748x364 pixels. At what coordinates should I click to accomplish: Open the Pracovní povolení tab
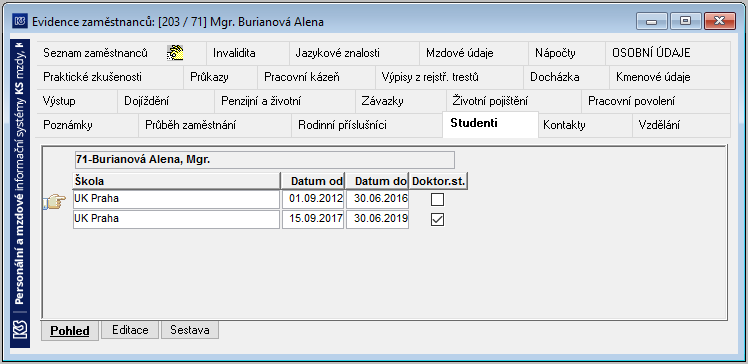tap(655, 101)
